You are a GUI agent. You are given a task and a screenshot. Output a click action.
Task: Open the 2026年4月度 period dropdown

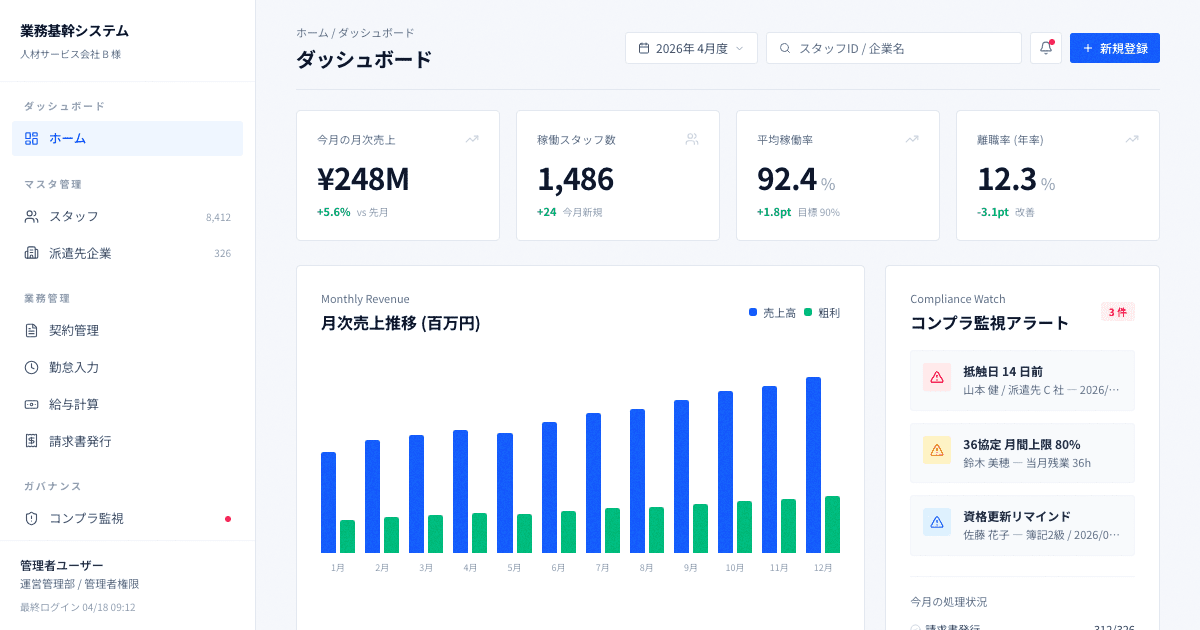(691, 47)
